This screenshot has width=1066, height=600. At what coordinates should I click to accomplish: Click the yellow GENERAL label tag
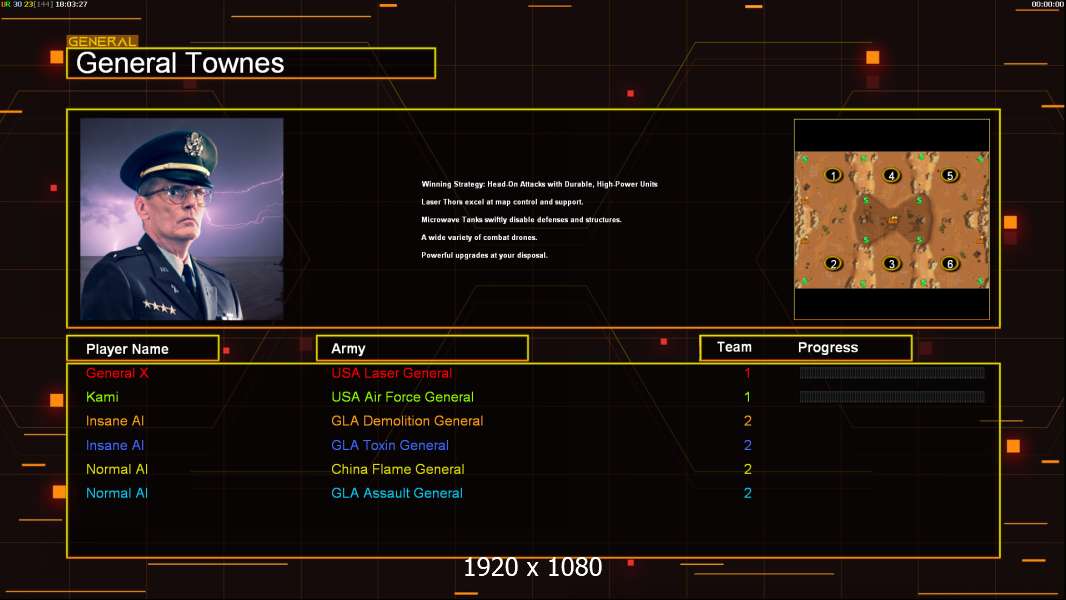click(103, 41)
